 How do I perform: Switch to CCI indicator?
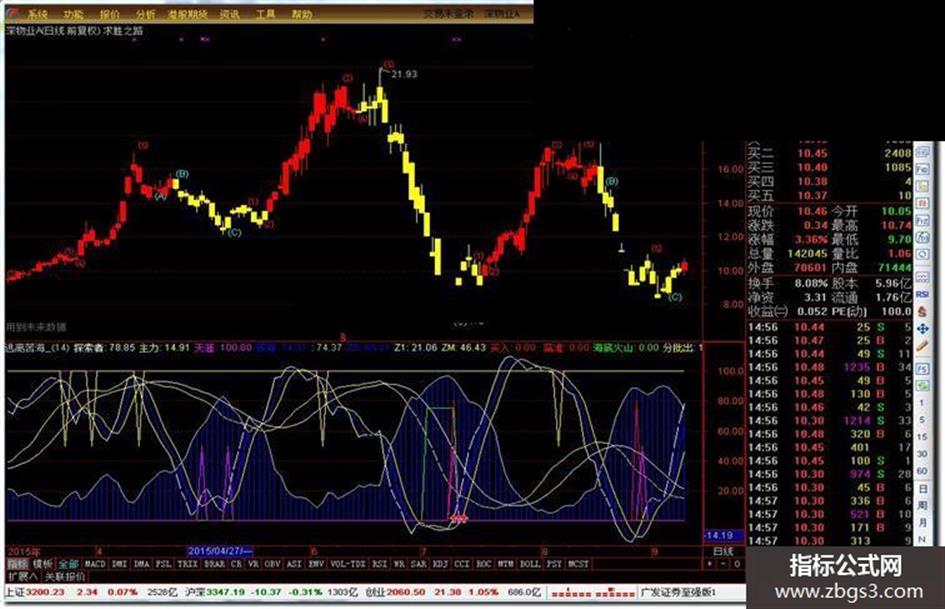tap(462, 564)
